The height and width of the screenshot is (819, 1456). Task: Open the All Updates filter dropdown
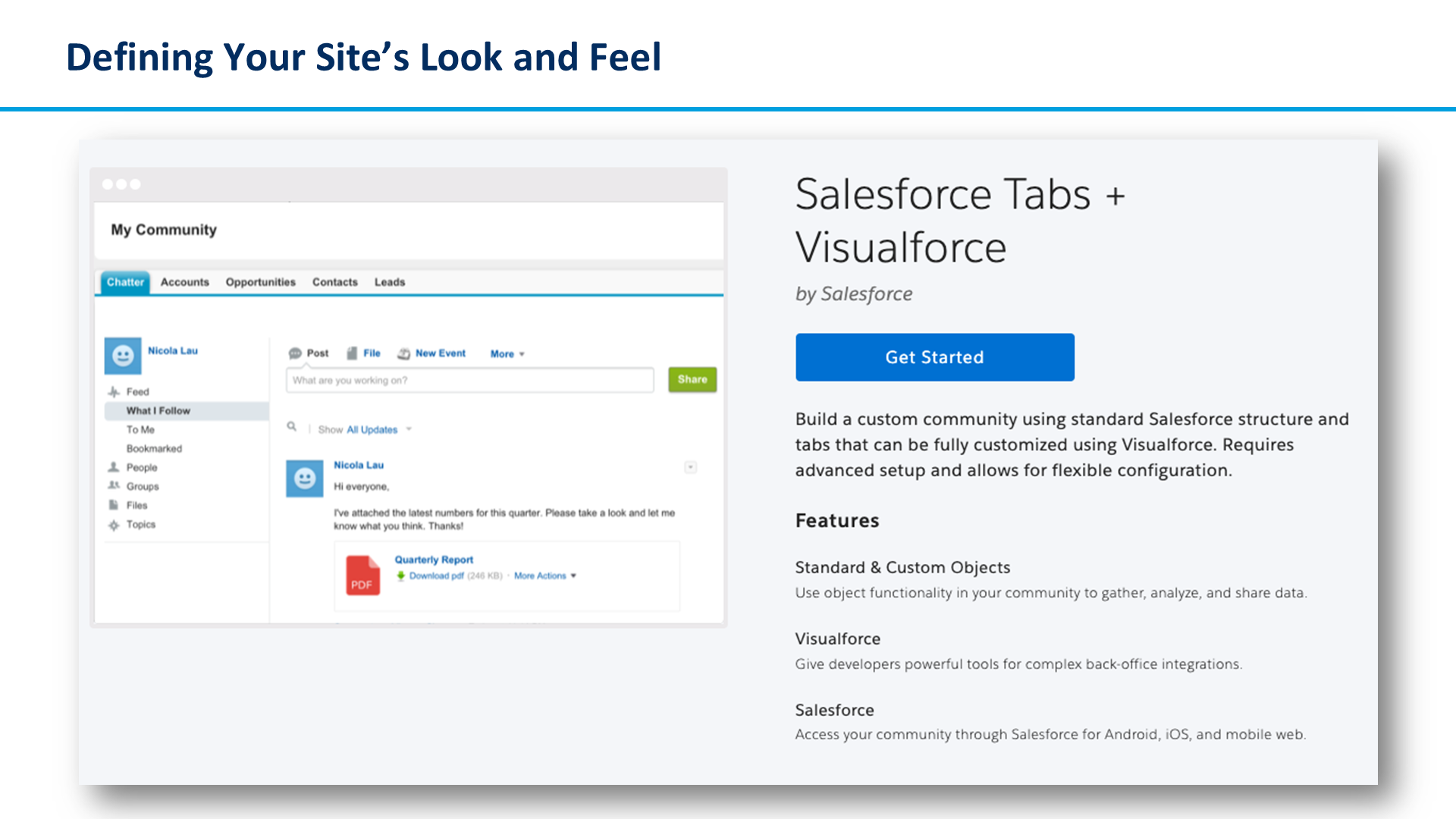pos(379,429)
